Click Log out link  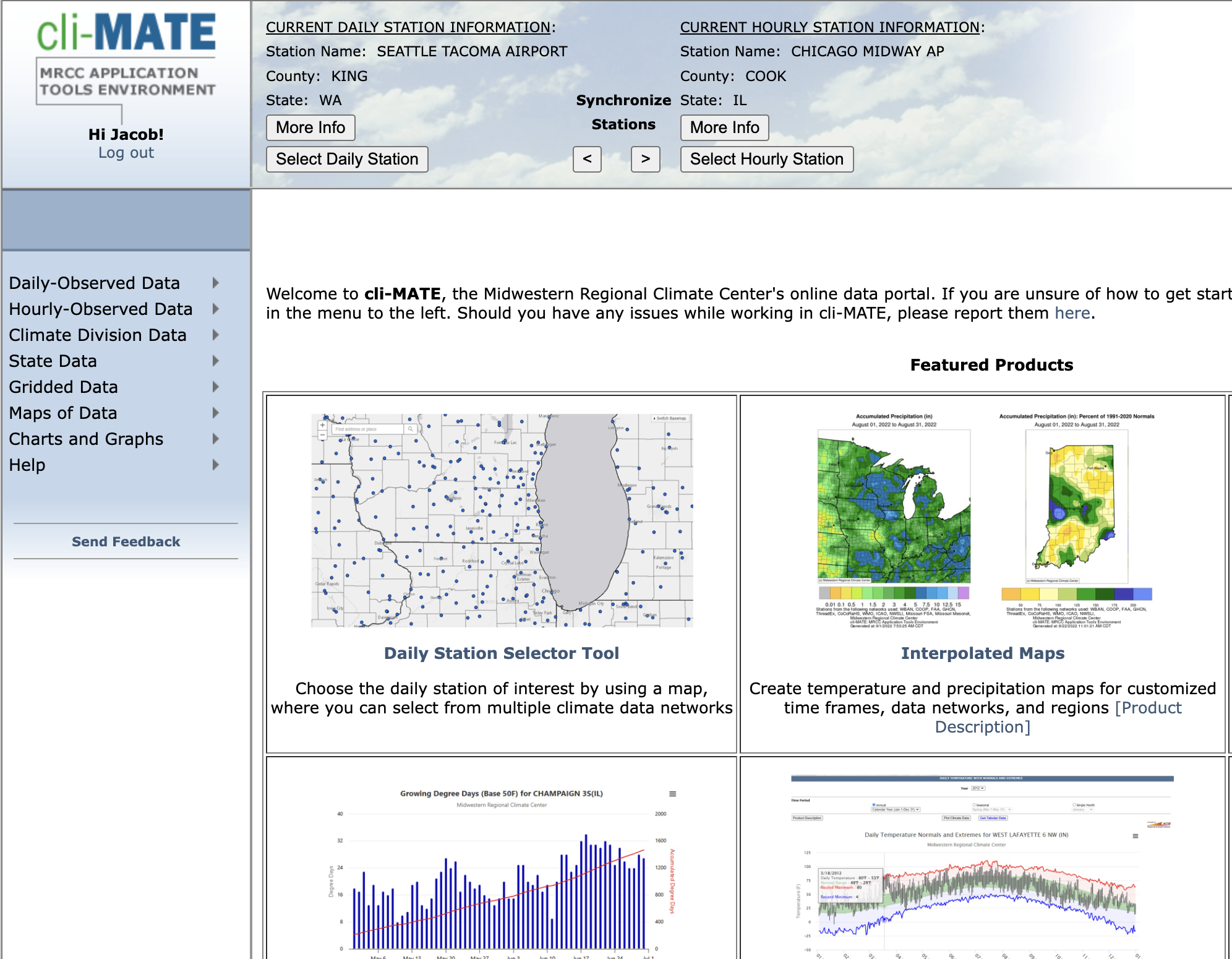(126, 153)
